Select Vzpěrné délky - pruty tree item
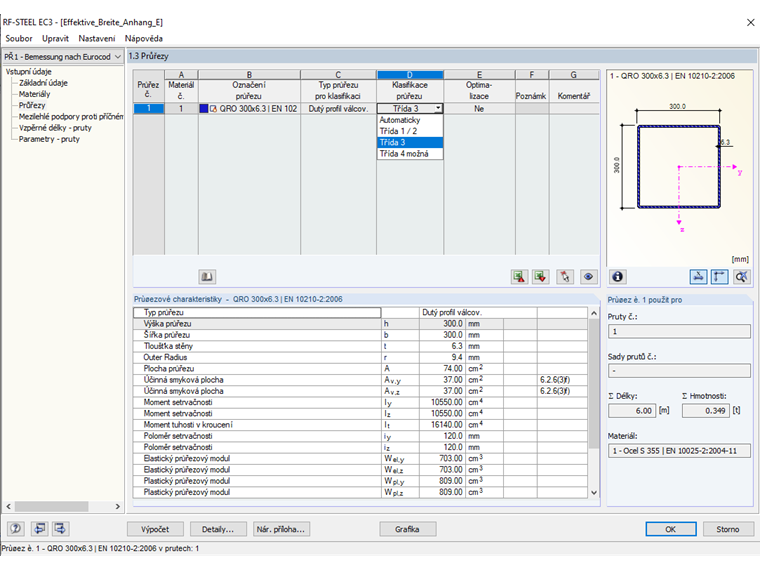Image resolution: width=760 pixels, height=570 pixels. pos(55,127)
